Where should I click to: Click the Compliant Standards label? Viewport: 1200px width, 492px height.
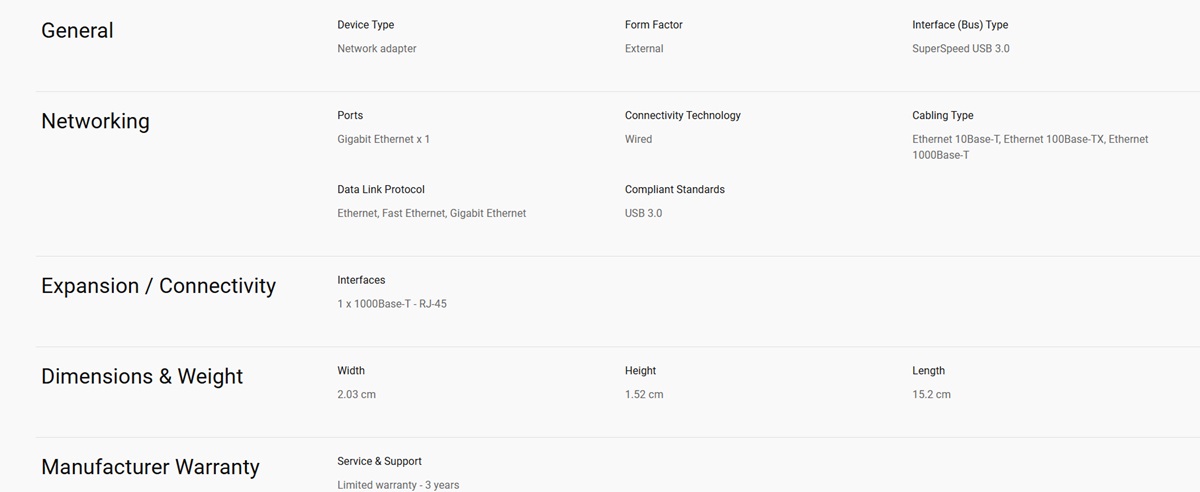[675, 190]
